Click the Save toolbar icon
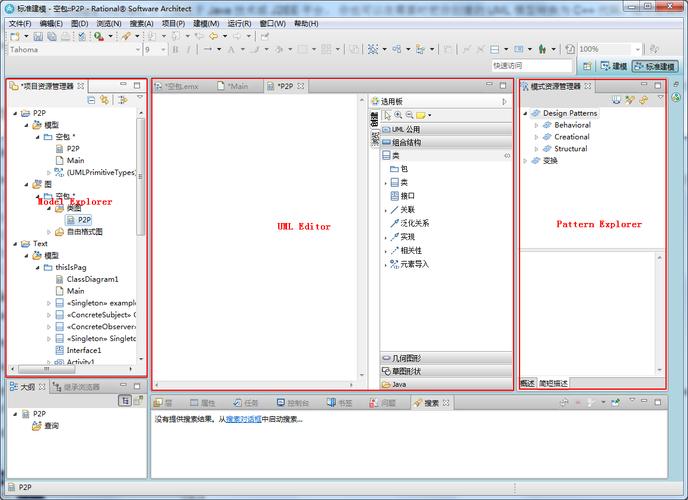This screenshot has height=500, width=688. tap(38, 36)
